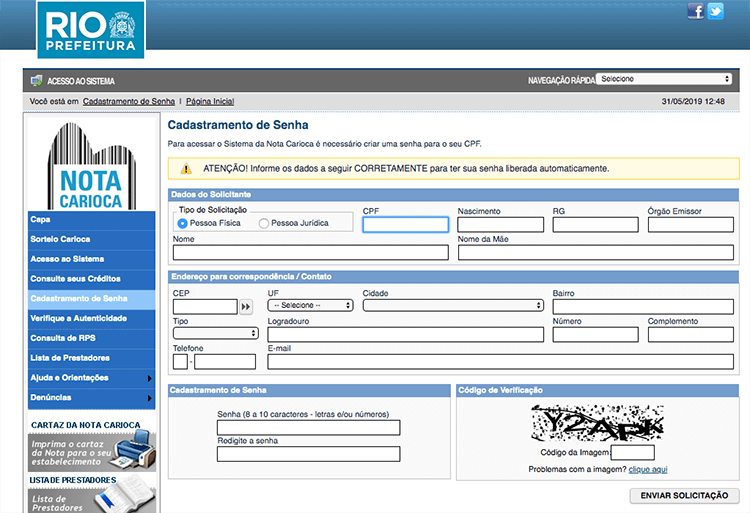
Task: Select the Pessoa Jurídica radio button
Action: 264,224
